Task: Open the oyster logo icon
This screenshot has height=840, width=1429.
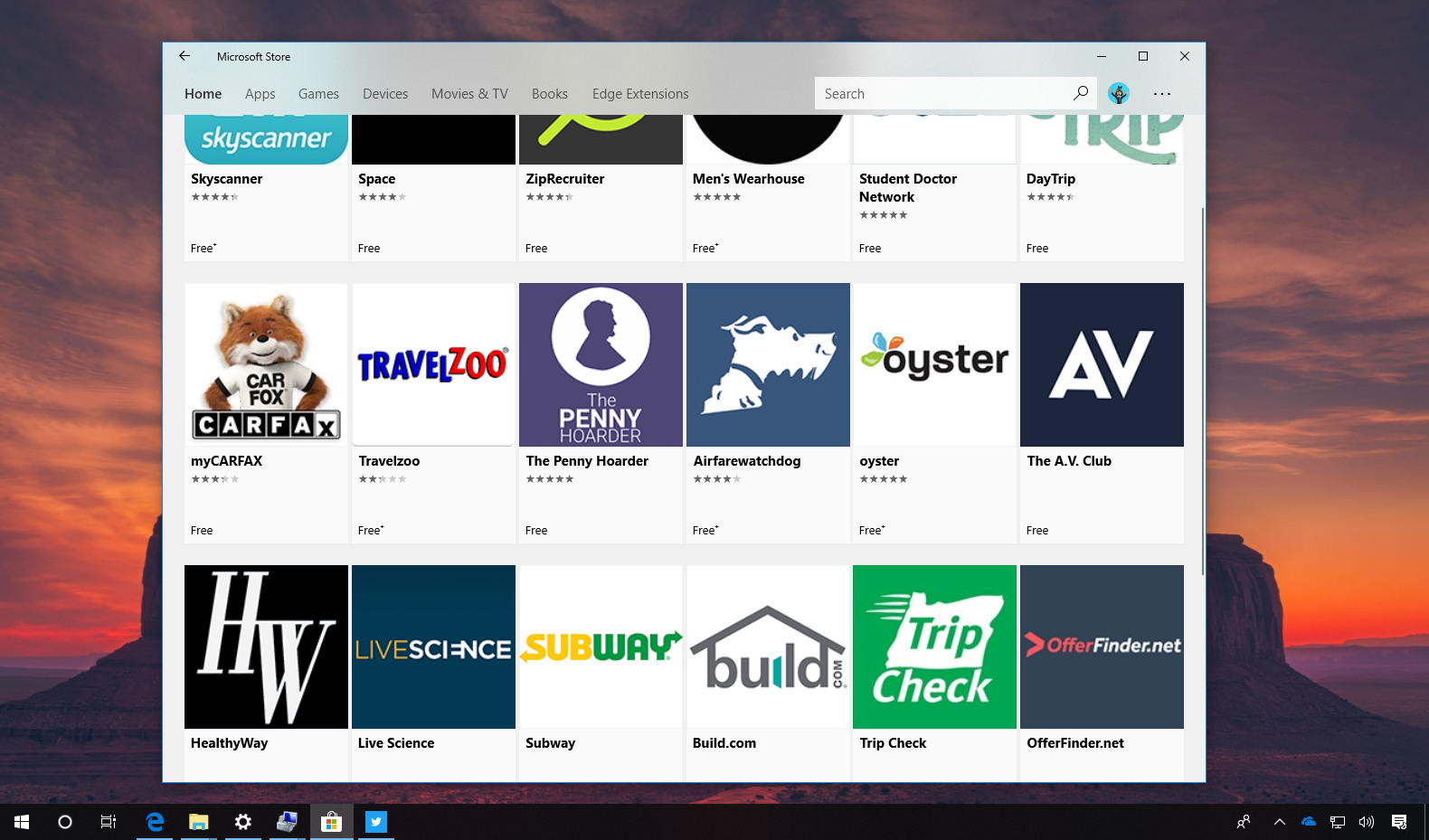Action: click(934, 364)
